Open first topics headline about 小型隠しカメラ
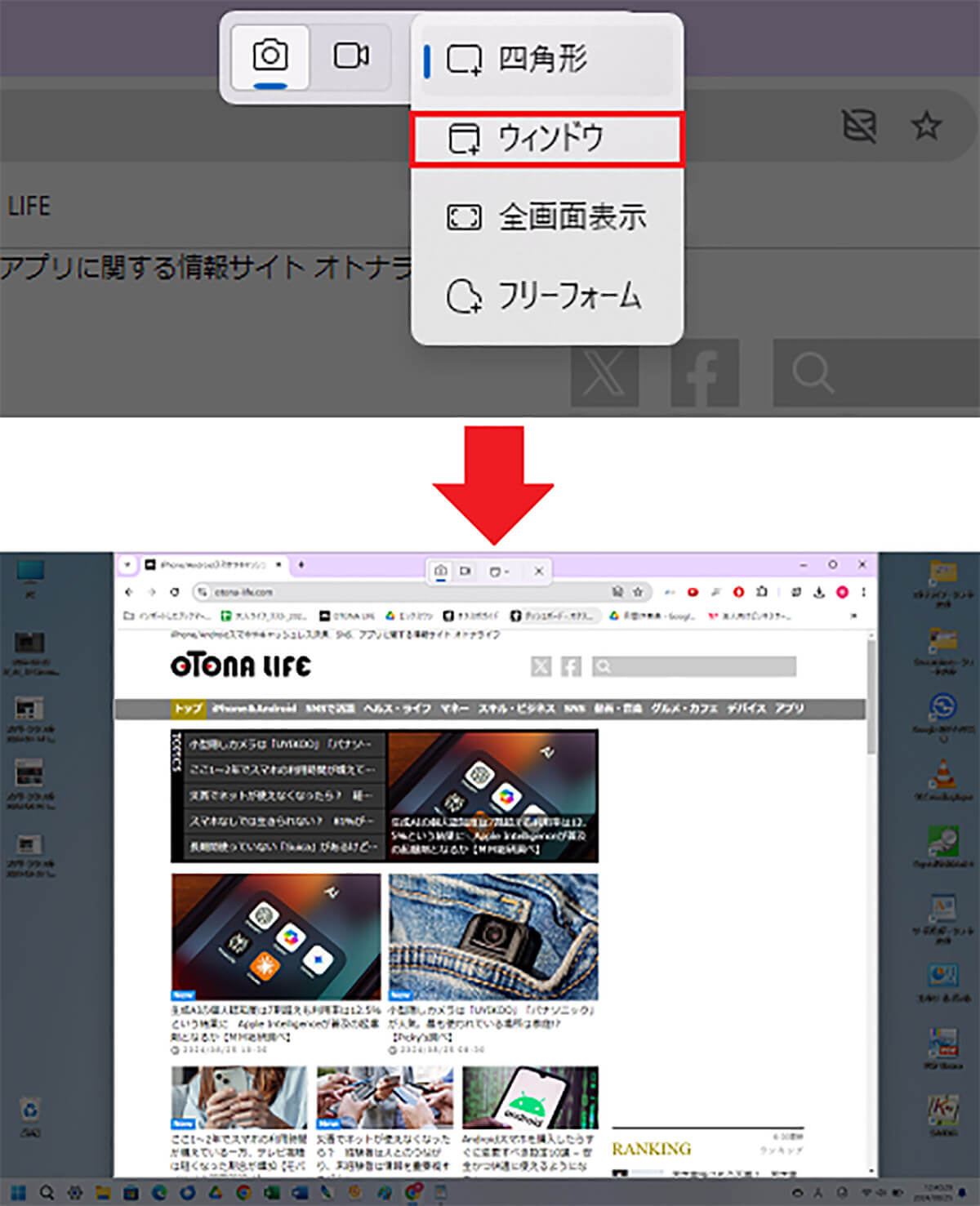Viewport: 980px width, 1206px height. [x=283, y=745]
